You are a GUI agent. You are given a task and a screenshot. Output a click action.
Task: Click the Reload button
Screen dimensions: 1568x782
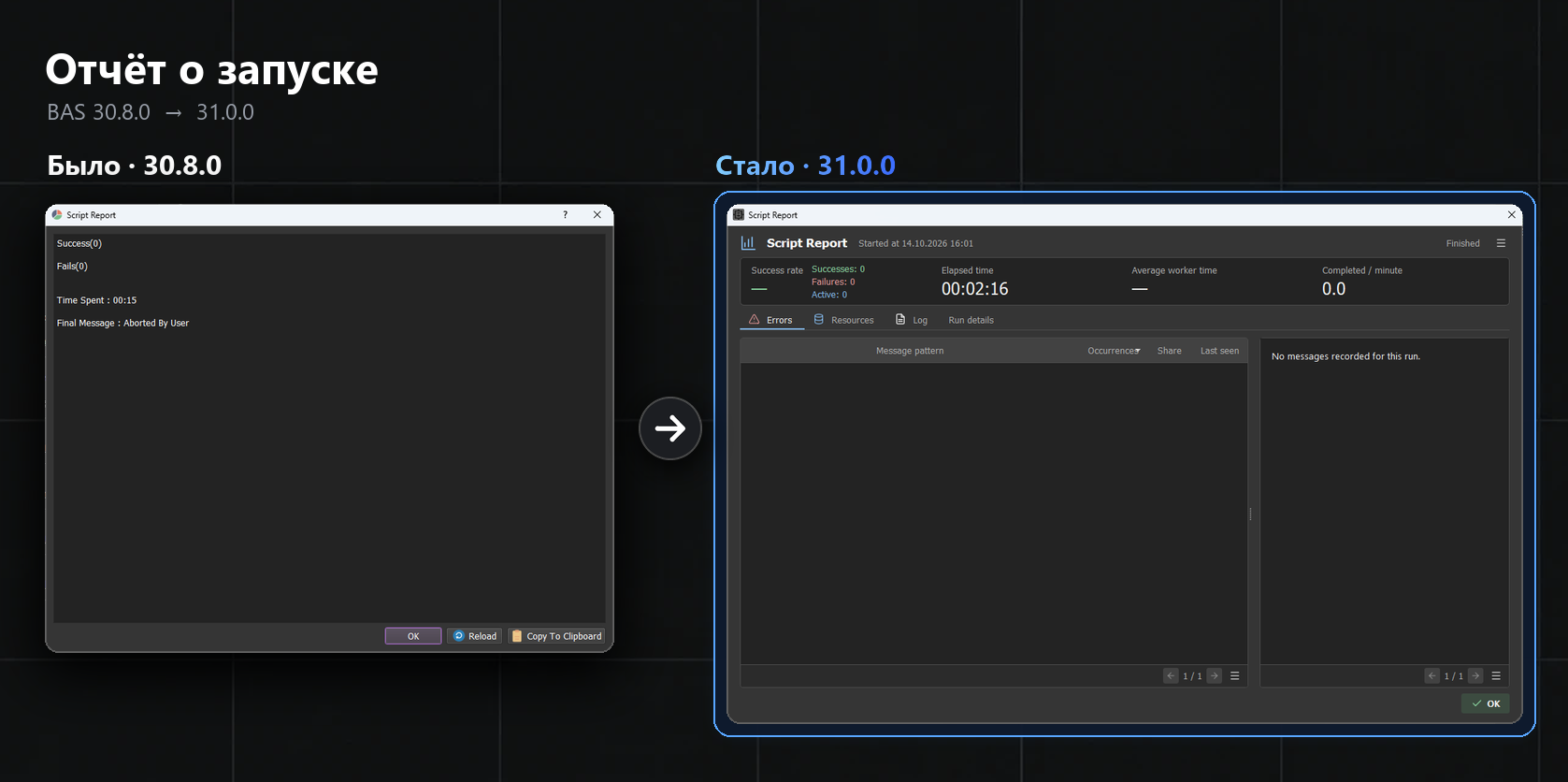[x=475, y=636]
